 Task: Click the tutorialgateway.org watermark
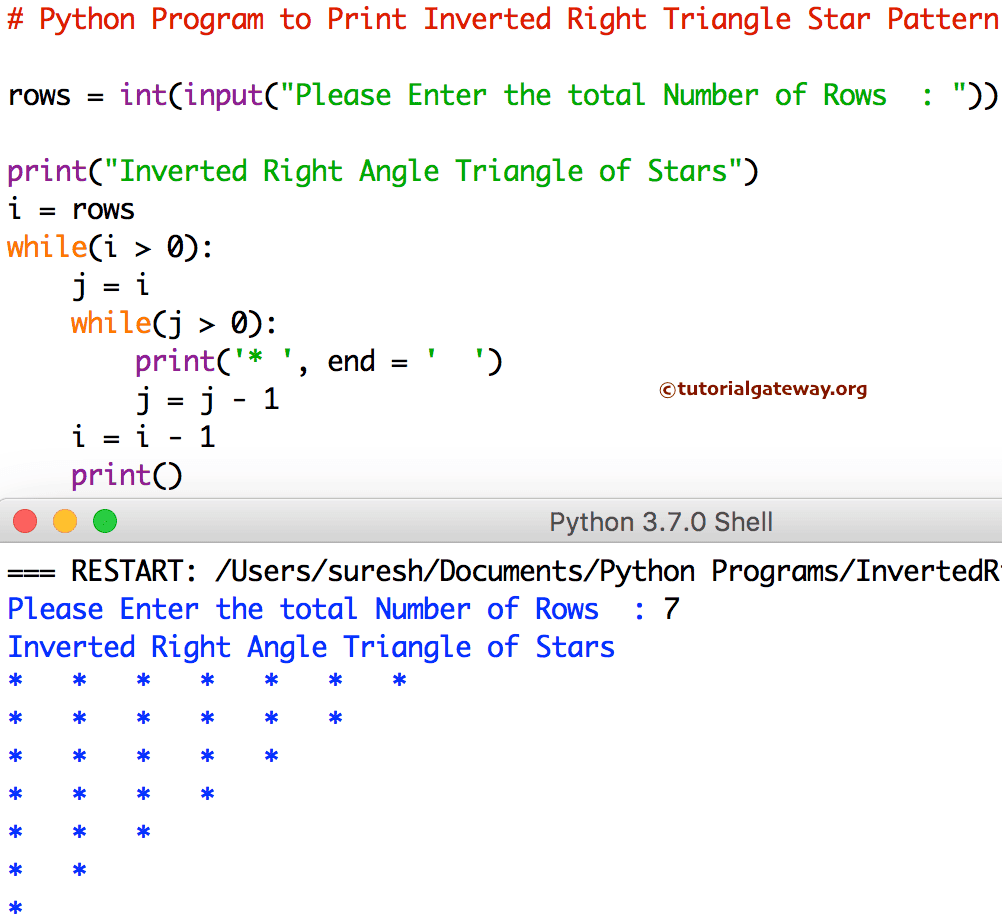(x=763, y=390)
